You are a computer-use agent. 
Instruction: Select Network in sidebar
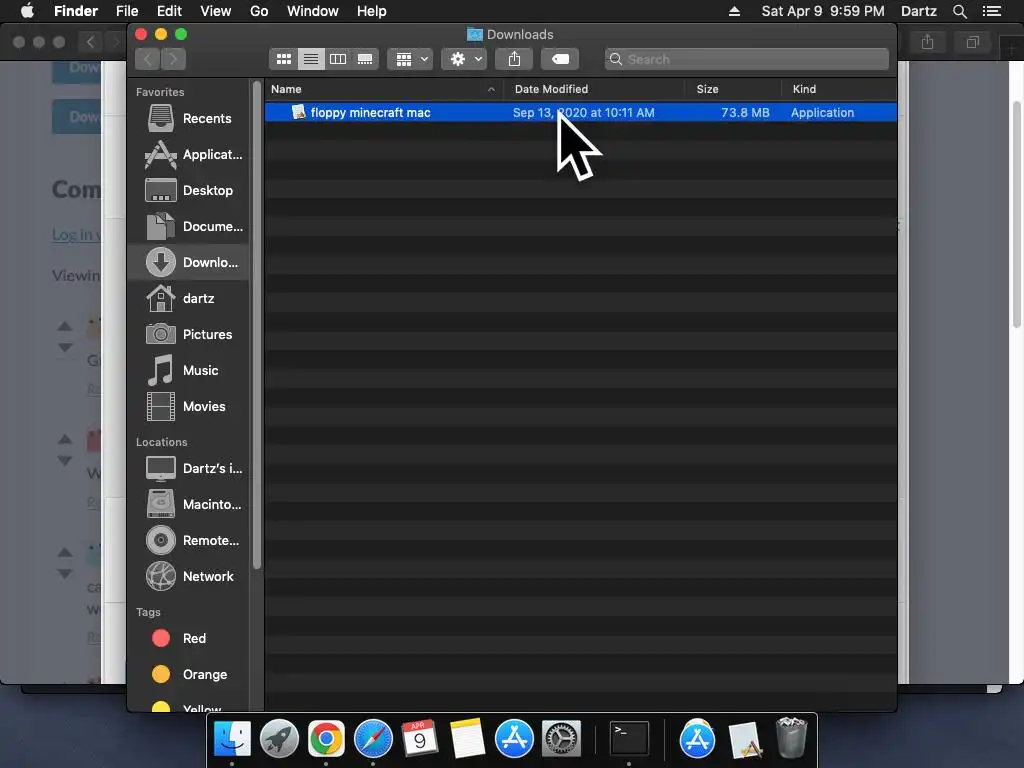pos(189,576)
